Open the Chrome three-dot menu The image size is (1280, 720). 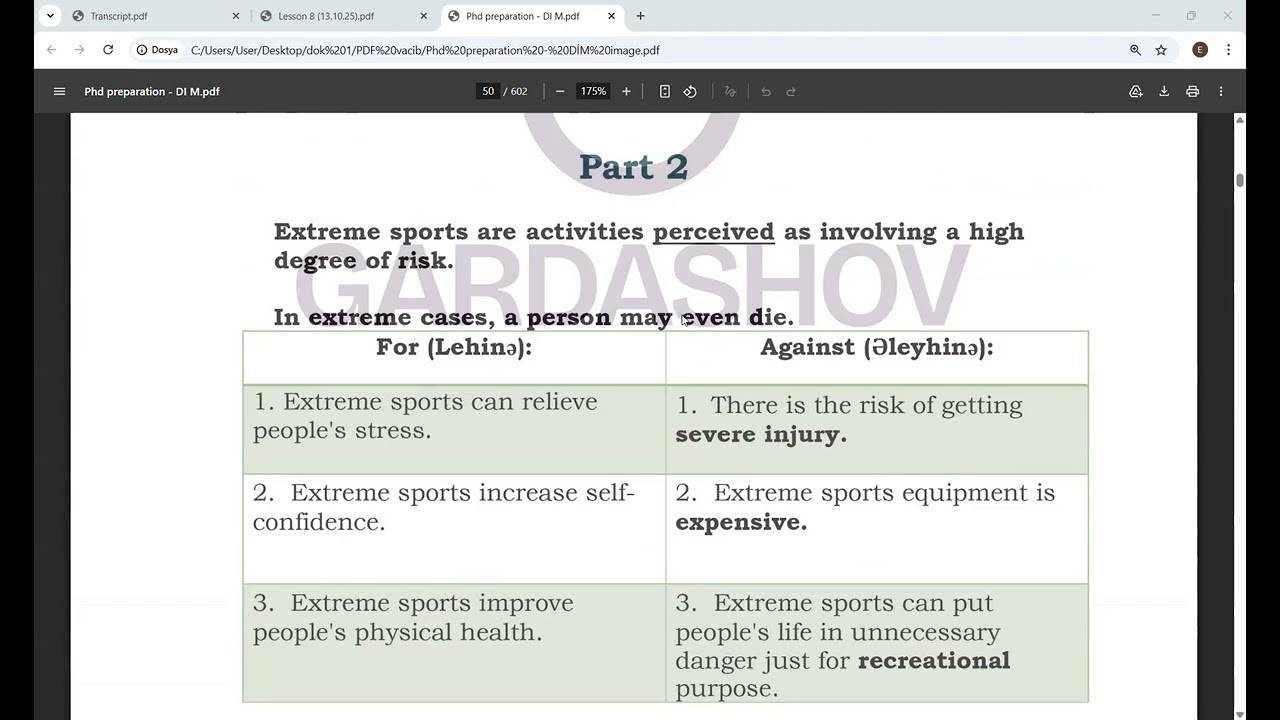[x=1228, y=50]
